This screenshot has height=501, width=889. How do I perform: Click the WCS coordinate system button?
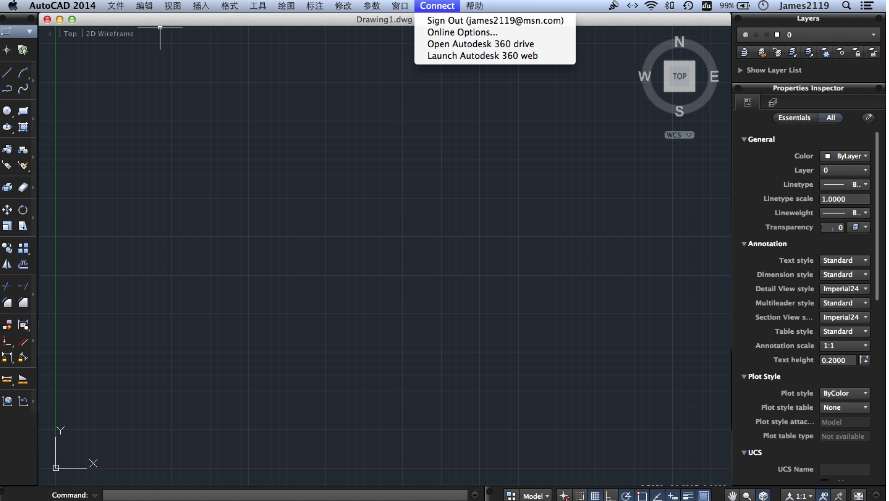[x=679, y=135]
